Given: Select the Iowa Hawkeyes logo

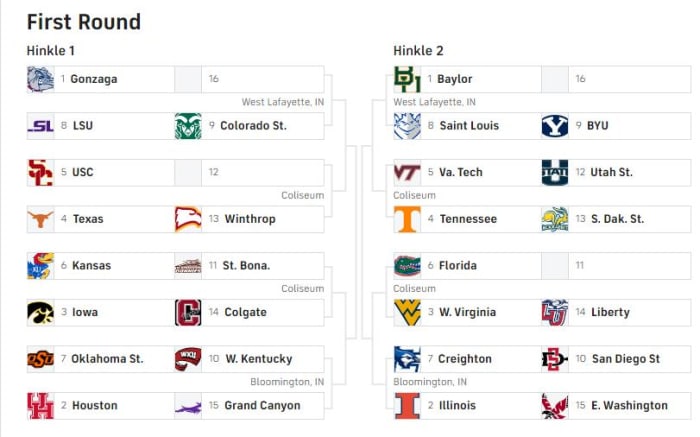Looking at the screenshot, I should pos(40,312).
